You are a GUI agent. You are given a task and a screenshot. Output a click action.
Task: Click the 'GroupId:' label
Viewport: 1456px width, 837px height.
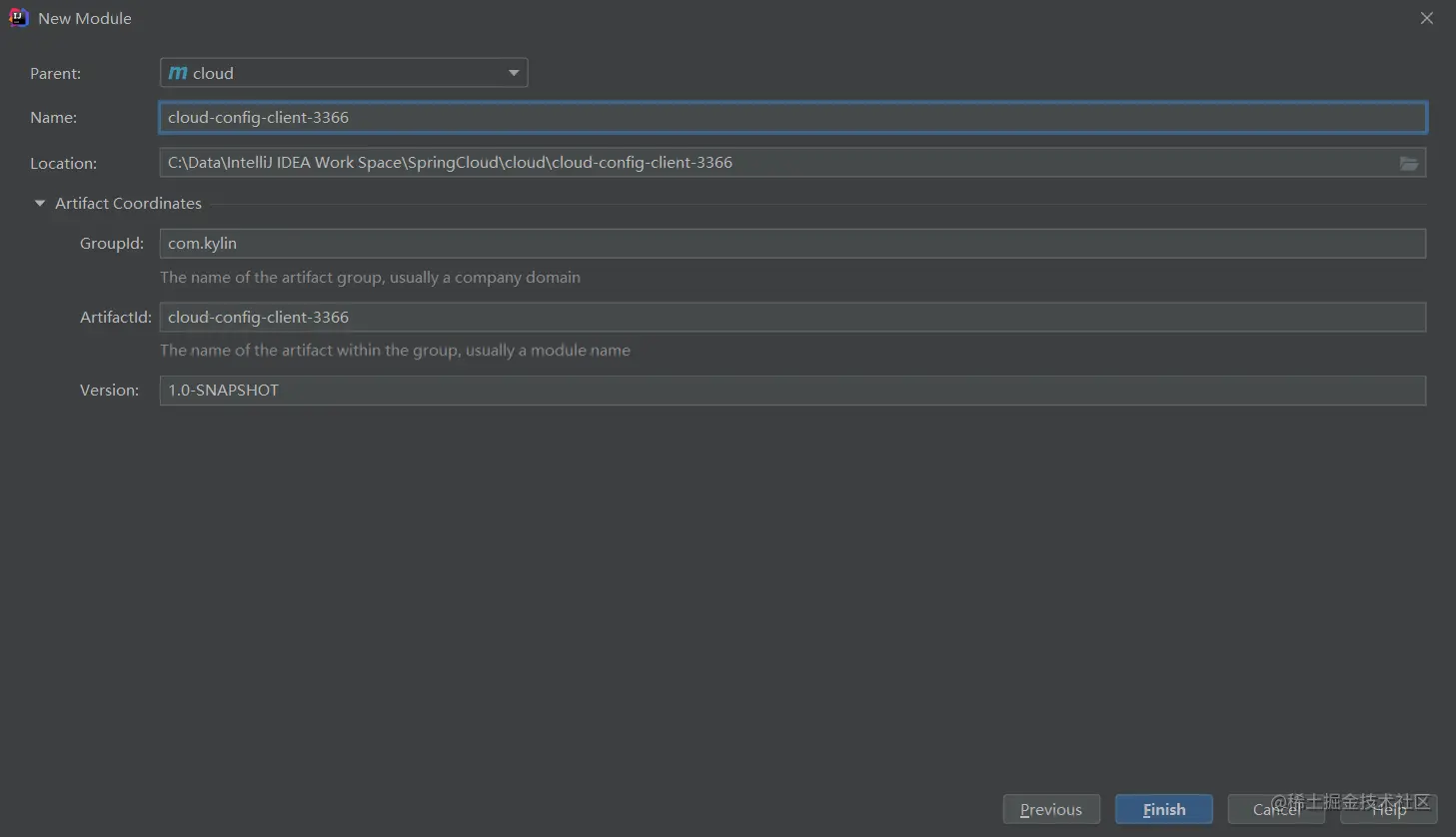click(x=112, y=244)
